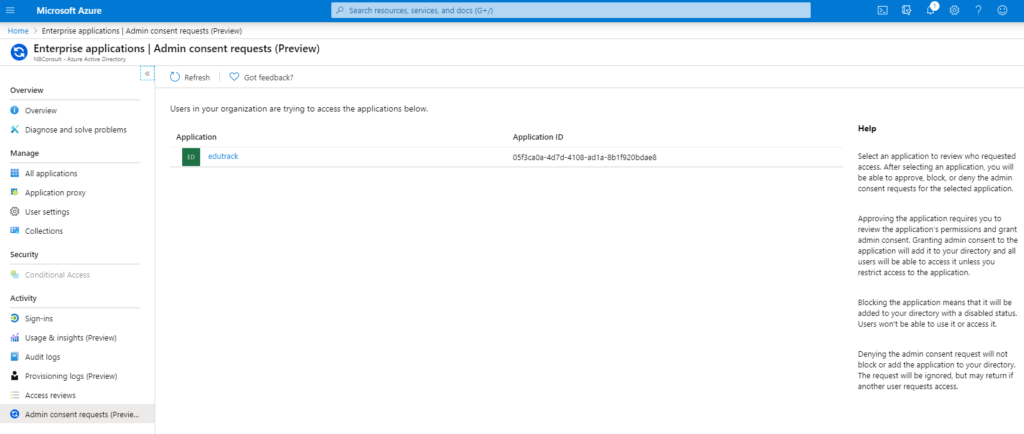Focus the Search resources, services, and docs box
This screenshot has height=434, width=1024.
pos(571,10)
